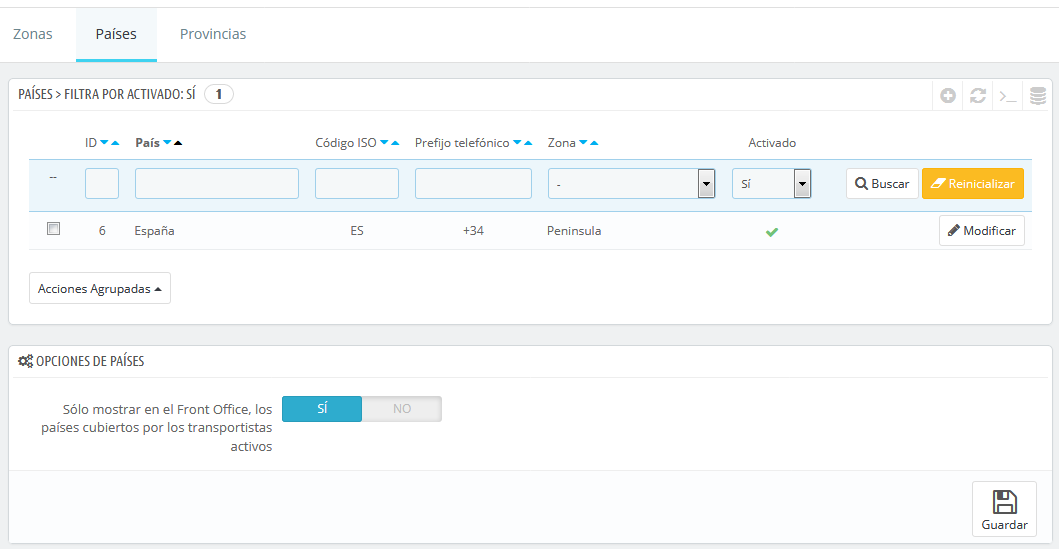The width and height of the screenshot is (1059, 549).
Task: Set front office option to NO
Action: 402,409
